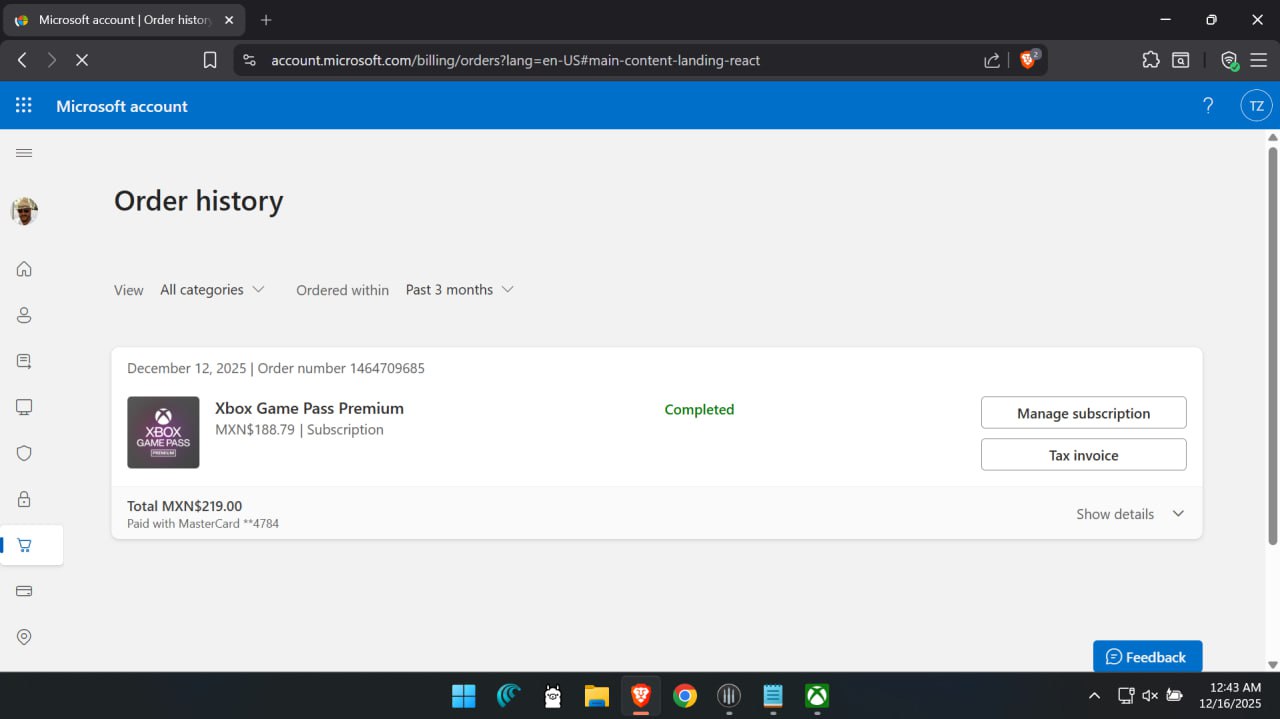Open Brave Shields icon in address bar
This screenshot has height=719, width=1280.
[x=1028, y=60]
